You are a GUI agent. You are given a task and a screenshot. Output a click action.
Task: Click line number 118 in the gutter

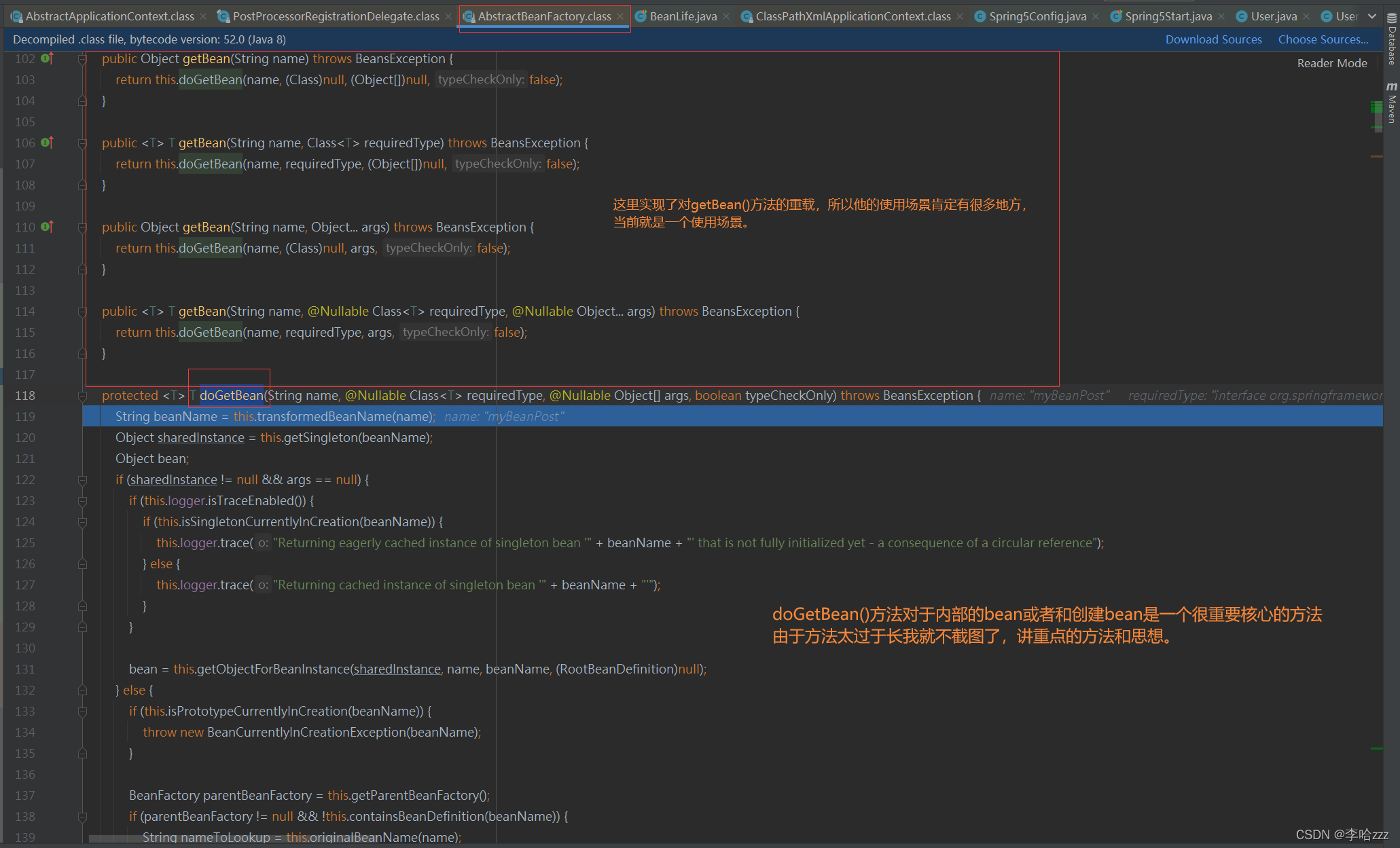25,396
